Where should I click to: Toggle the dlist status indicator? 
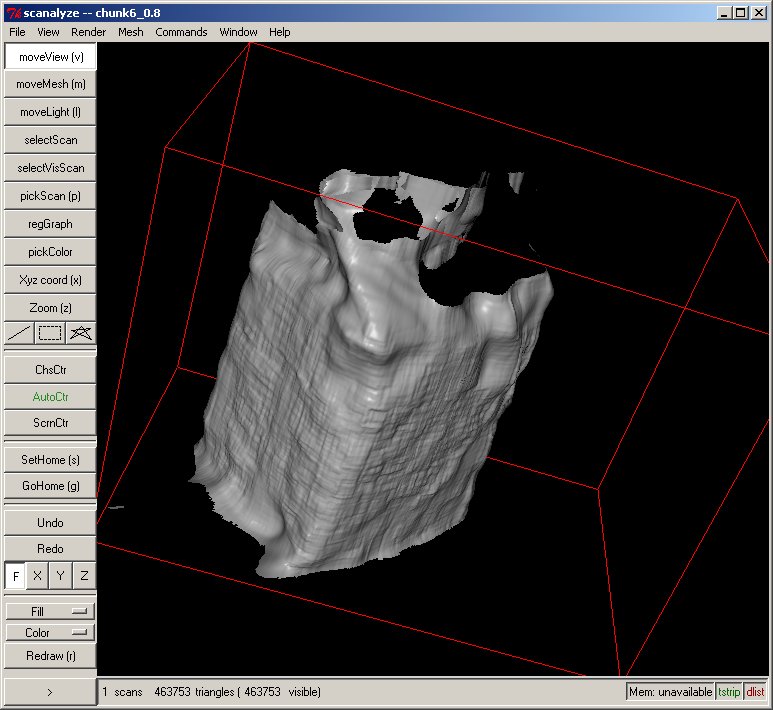pos(755,692)
